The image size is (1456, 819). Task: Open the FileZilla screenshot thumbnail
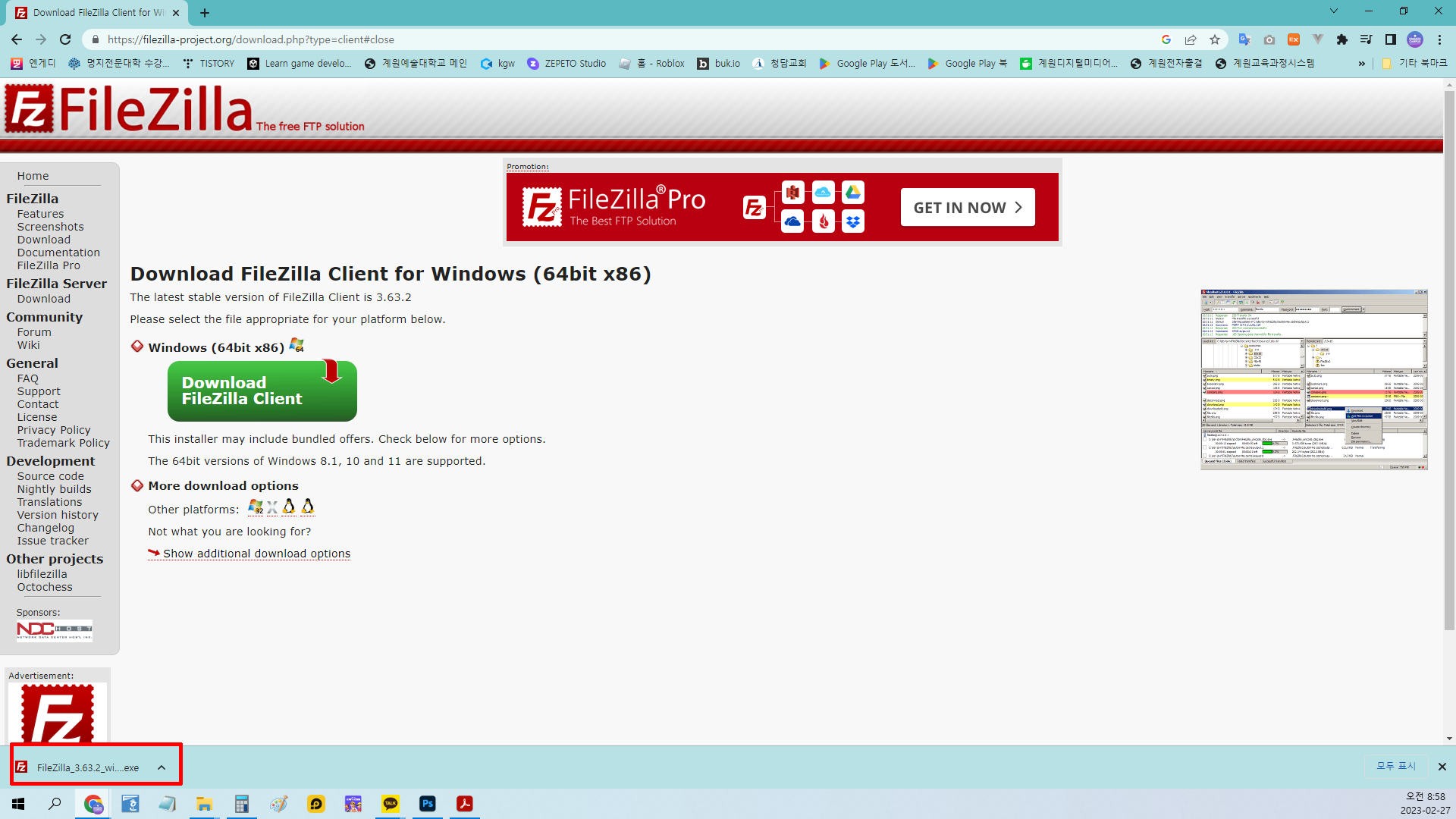coord(1313,379)
